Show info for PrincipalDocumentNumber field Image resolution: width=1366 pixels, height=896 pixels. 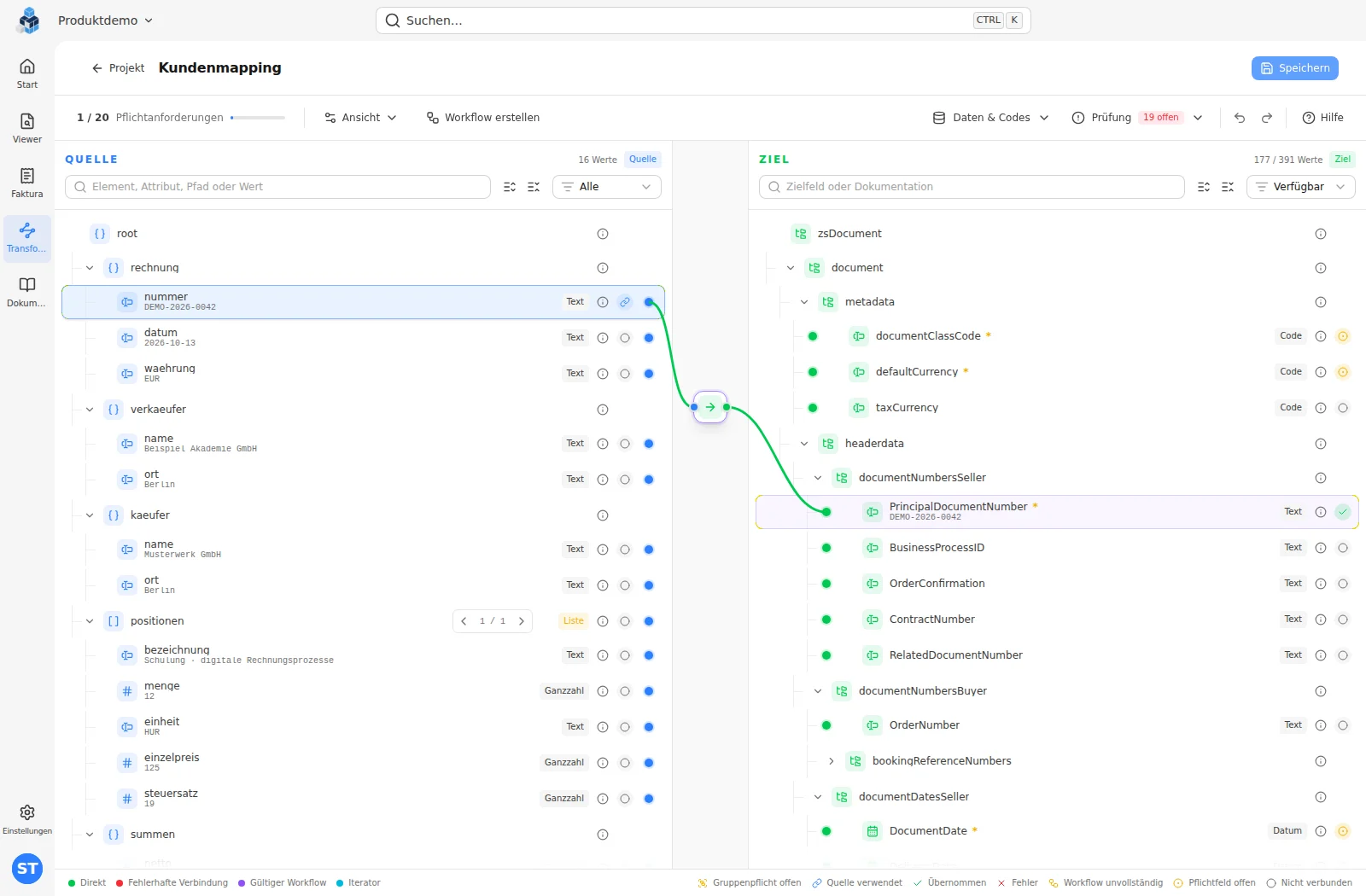pos(1321,512)
